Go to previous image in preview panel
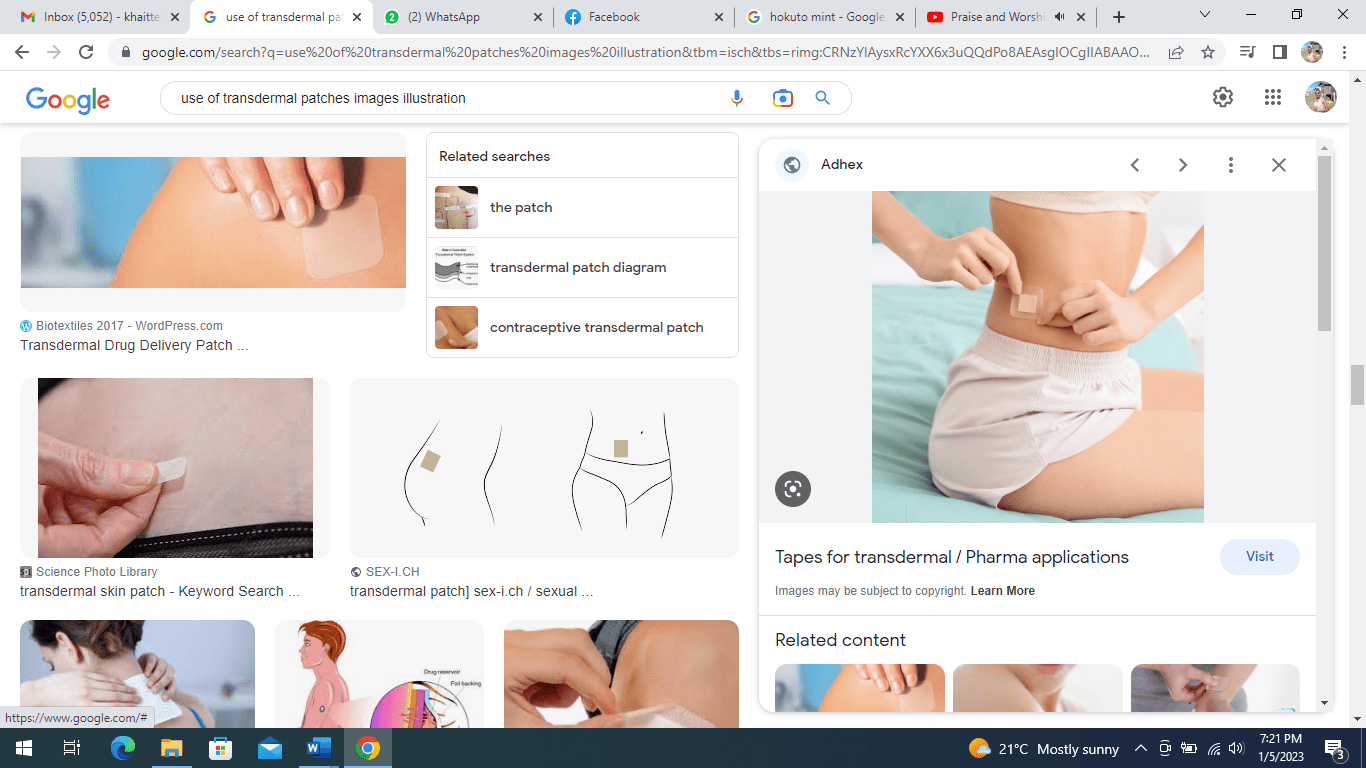The image size is (1366, 768). tap(1135, 165)
